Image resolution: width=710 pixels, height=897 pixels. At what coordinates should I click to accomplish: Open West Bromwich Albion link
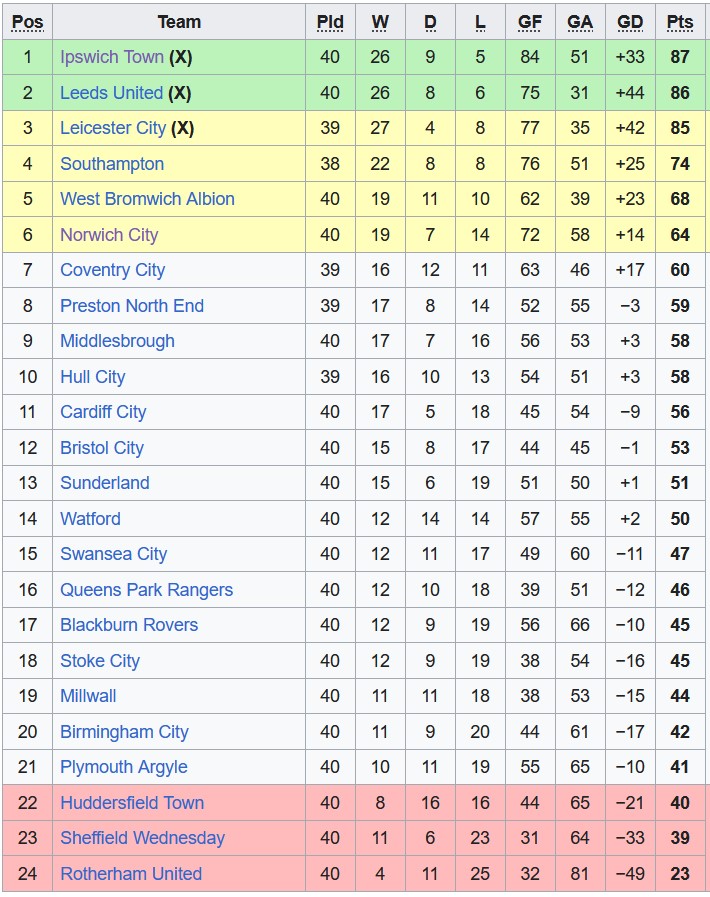pos(147,199)
